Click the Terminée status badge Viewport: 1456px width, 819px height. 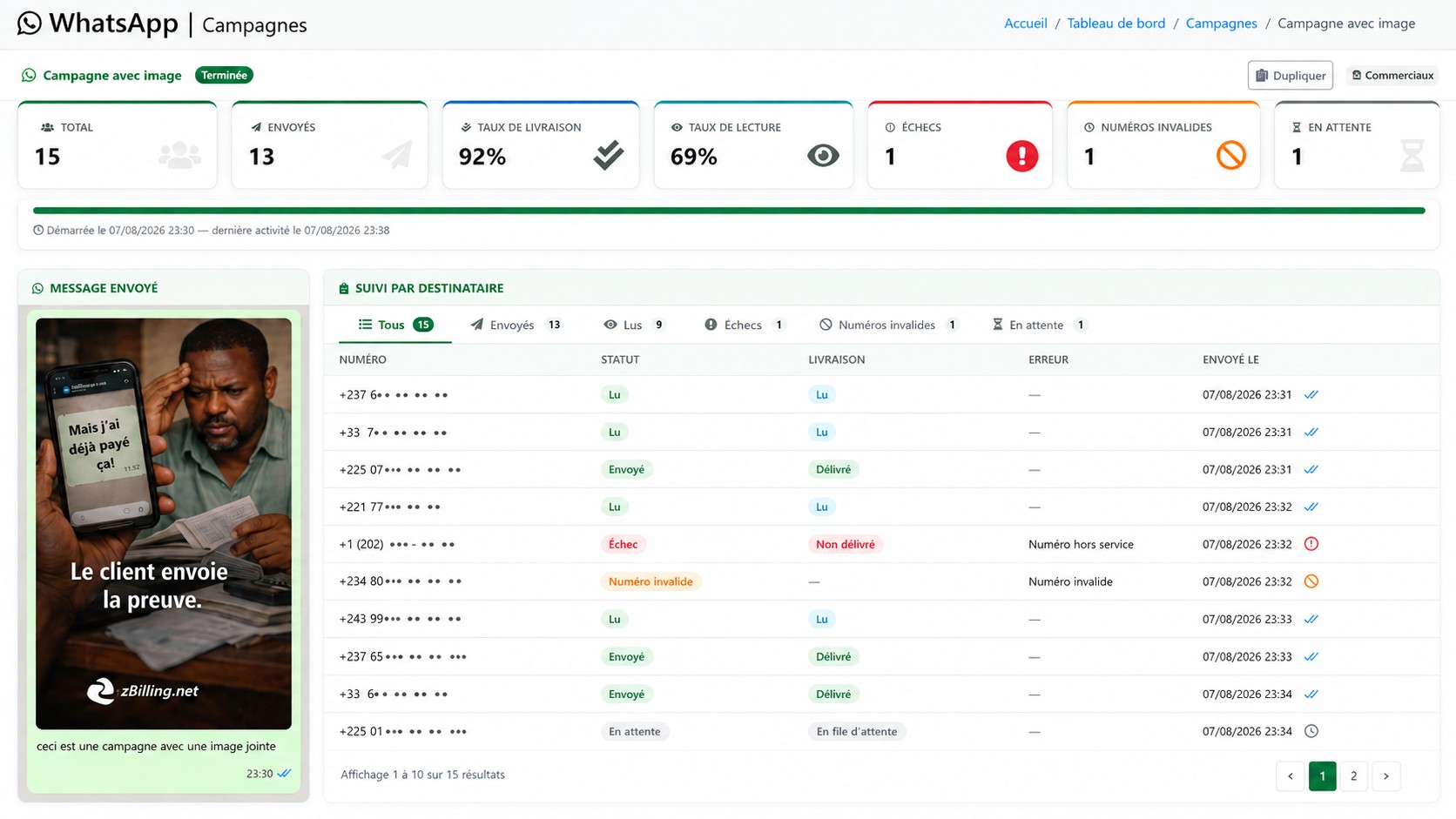(x=224, y=75)
